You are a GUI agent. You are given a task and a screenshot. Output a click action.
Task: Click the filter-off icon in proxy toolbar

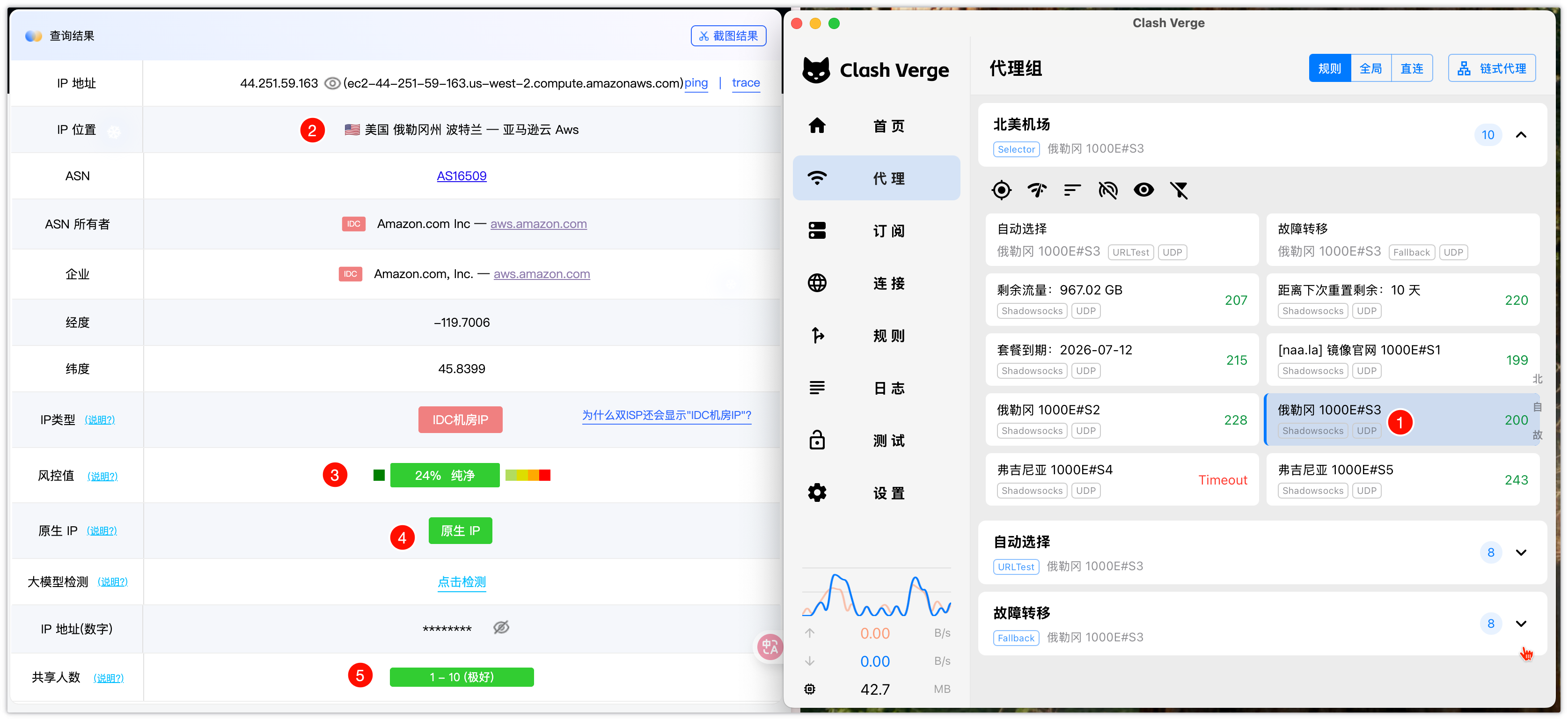[x=1179, y=191]
